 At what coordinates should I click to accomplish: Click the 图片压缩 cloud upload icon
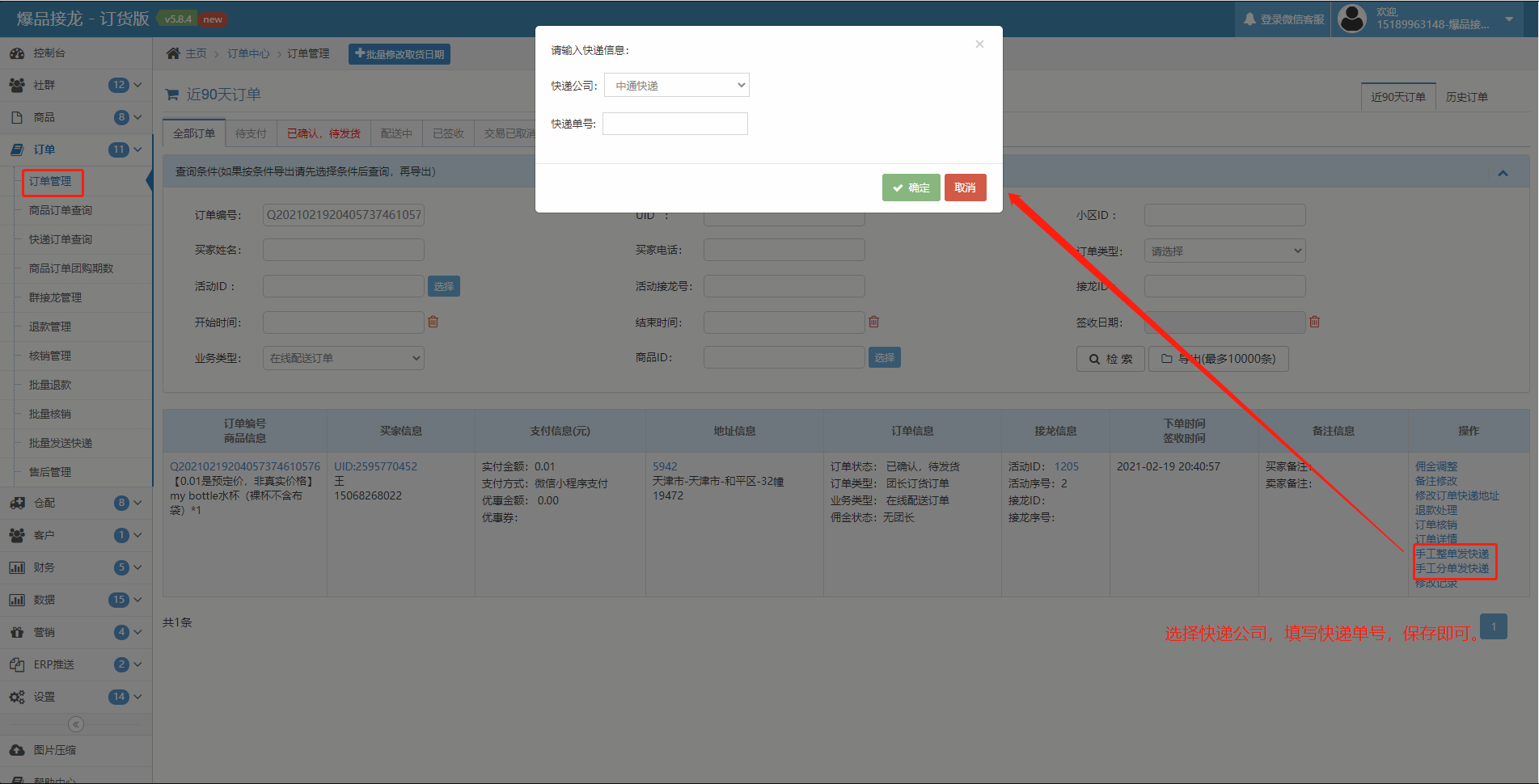[x=17, y=750]
